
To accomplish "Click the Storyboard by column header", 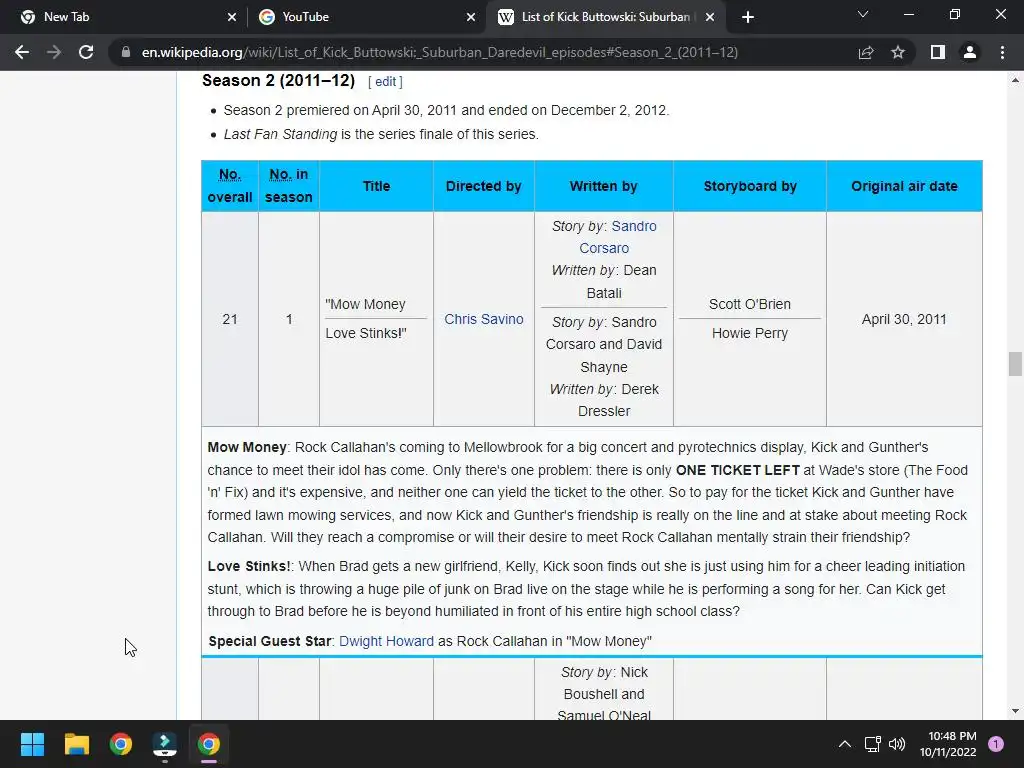I will click(x=750, y=186).
